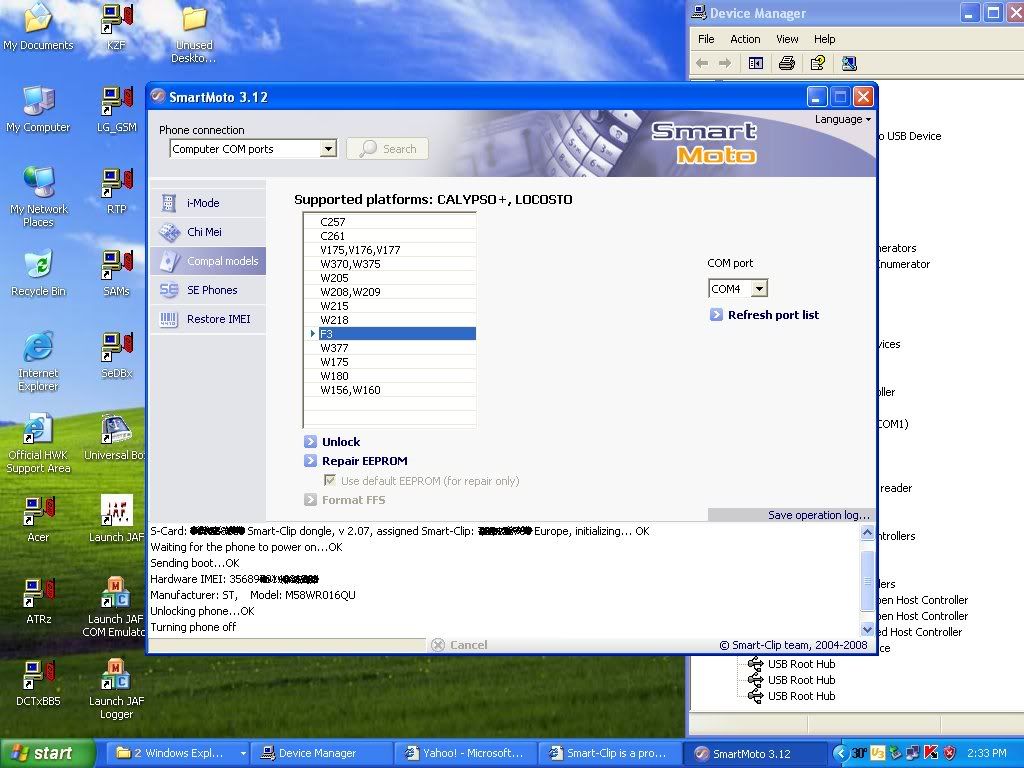Switch to the Chi Mei section
1024x768 pixels.
point(208,232)
